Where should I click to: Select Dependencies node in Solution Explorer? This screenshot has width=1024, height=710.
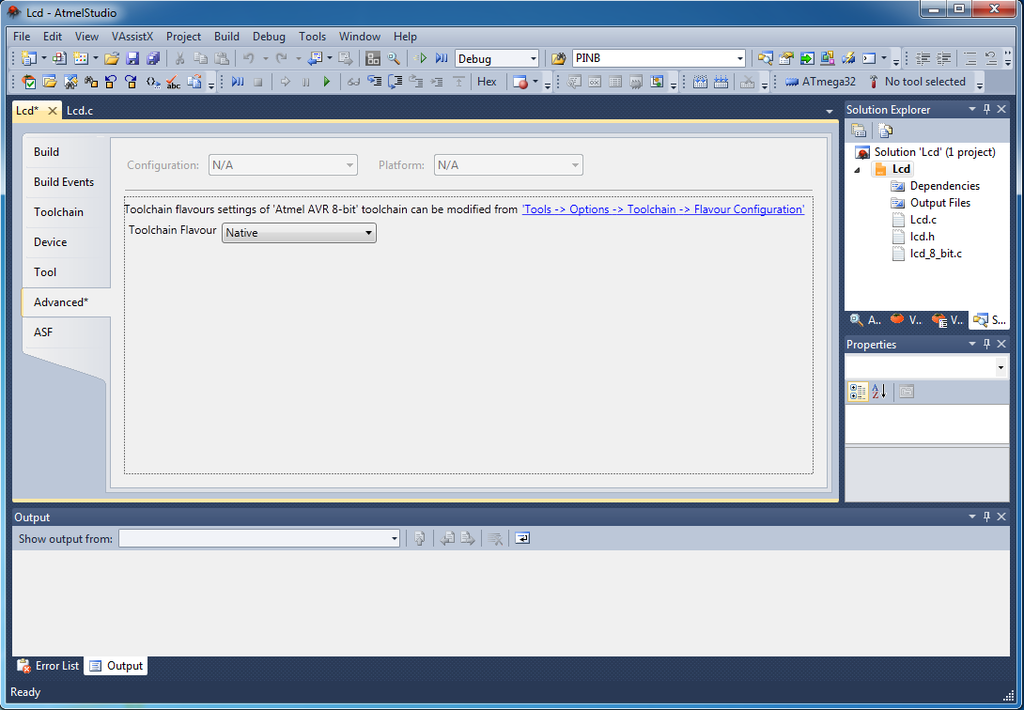click(x=944, y=186)
